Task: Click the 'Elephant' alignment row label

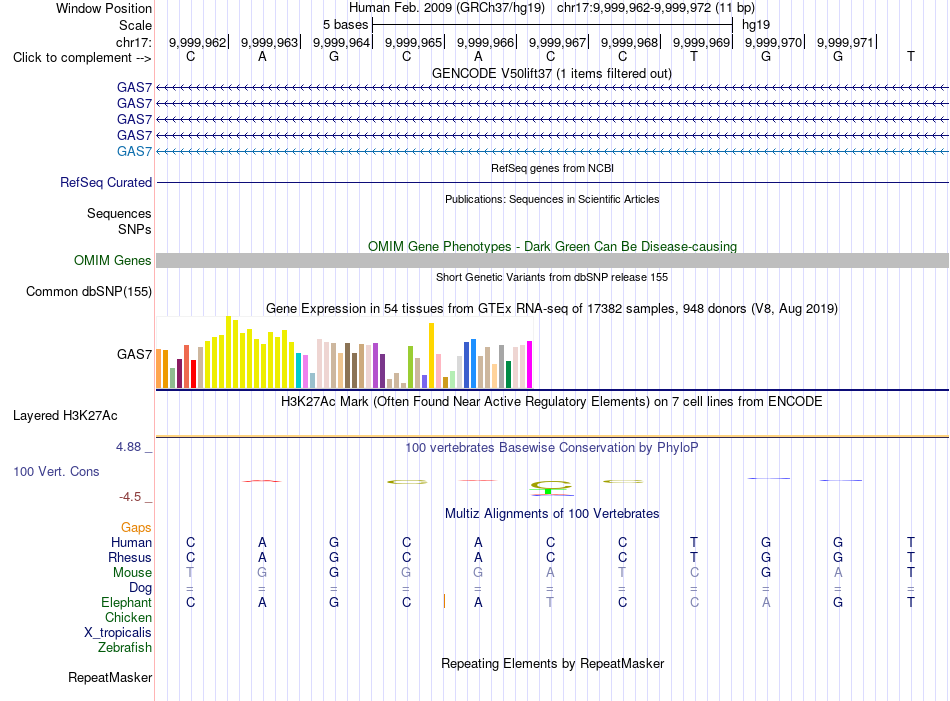Action: [126, 602]
